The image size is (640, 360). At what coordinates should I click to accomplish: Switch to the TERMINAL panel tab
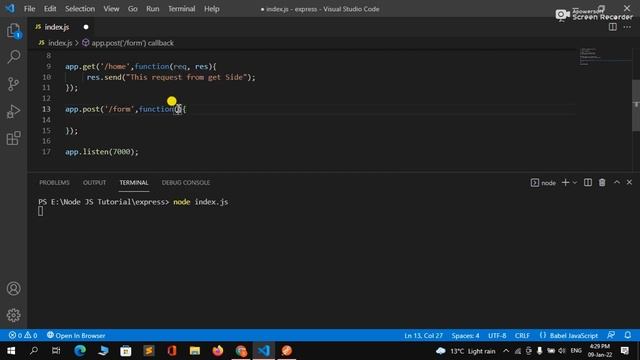(134, 182)
